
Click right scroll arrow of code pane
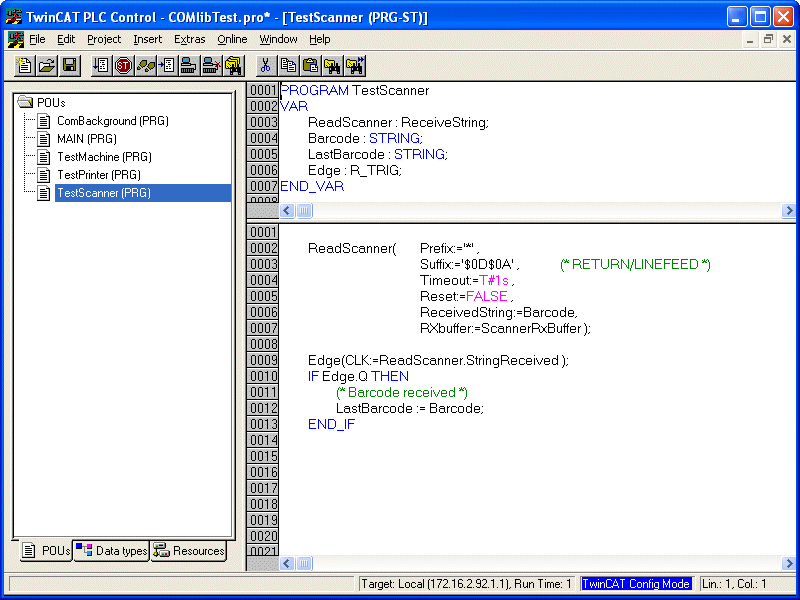click(789, 563)
